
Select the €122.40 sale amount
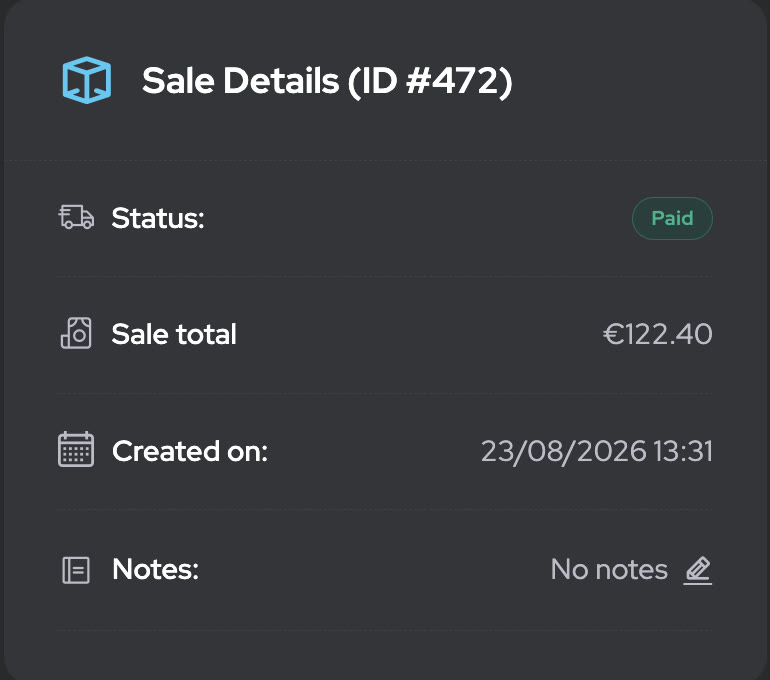658,334
